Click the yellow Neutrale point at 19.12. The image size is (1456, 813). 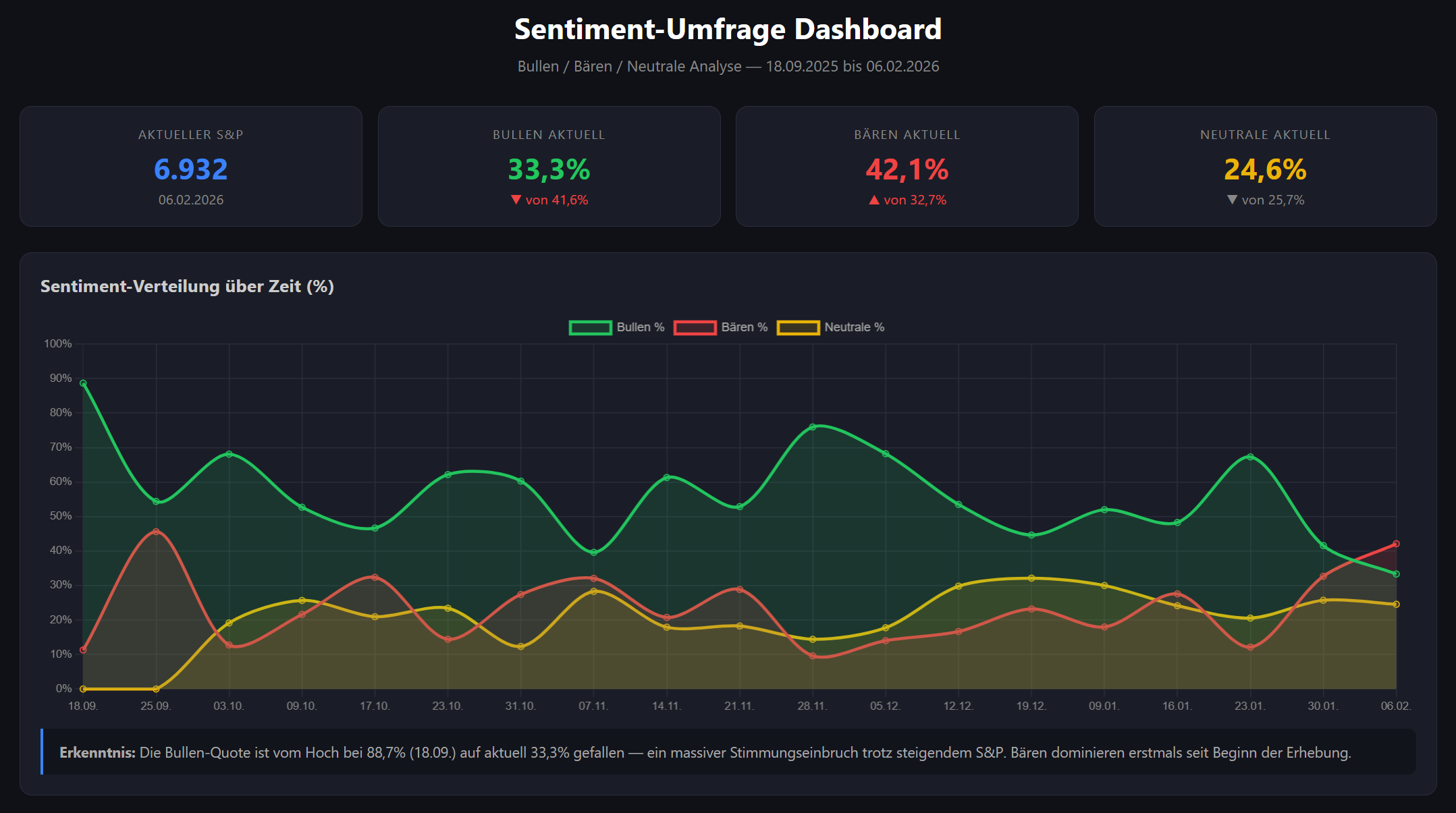1031,578
